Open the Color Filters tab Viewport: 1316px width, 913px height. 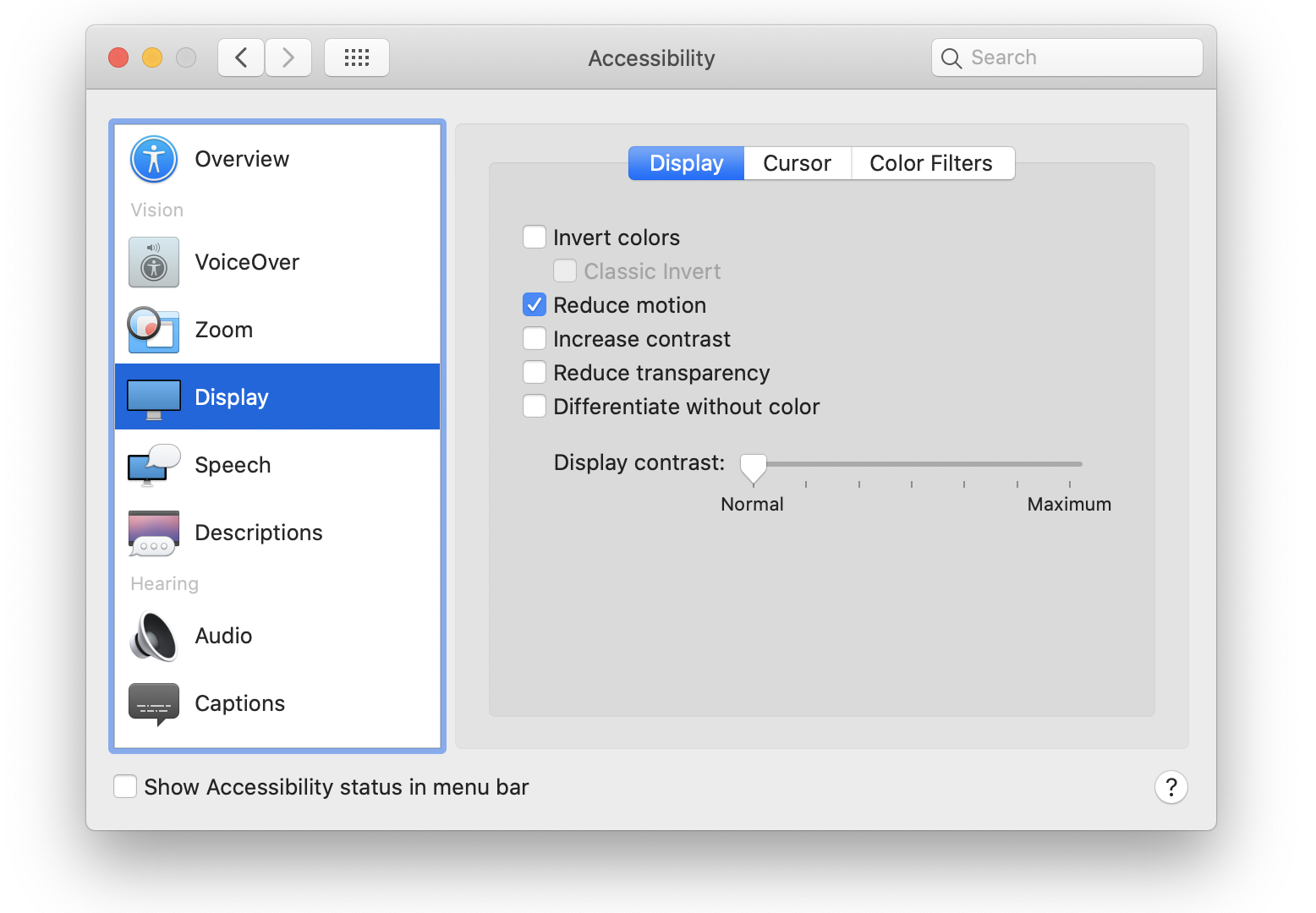click(930, 162)
